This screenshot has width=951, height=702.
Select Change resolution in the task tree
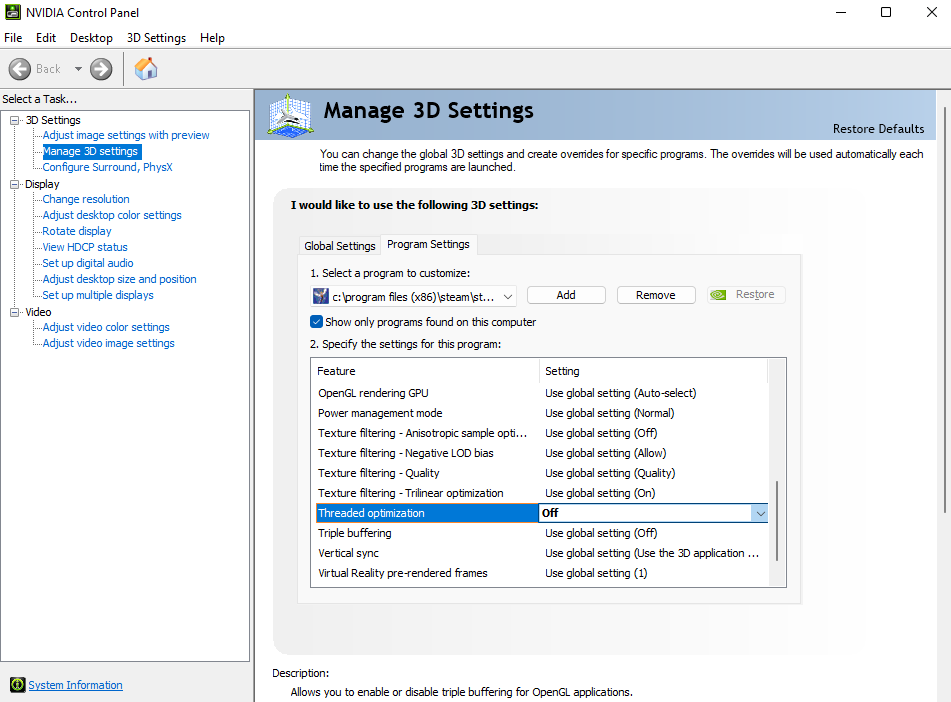coord(86,199)
